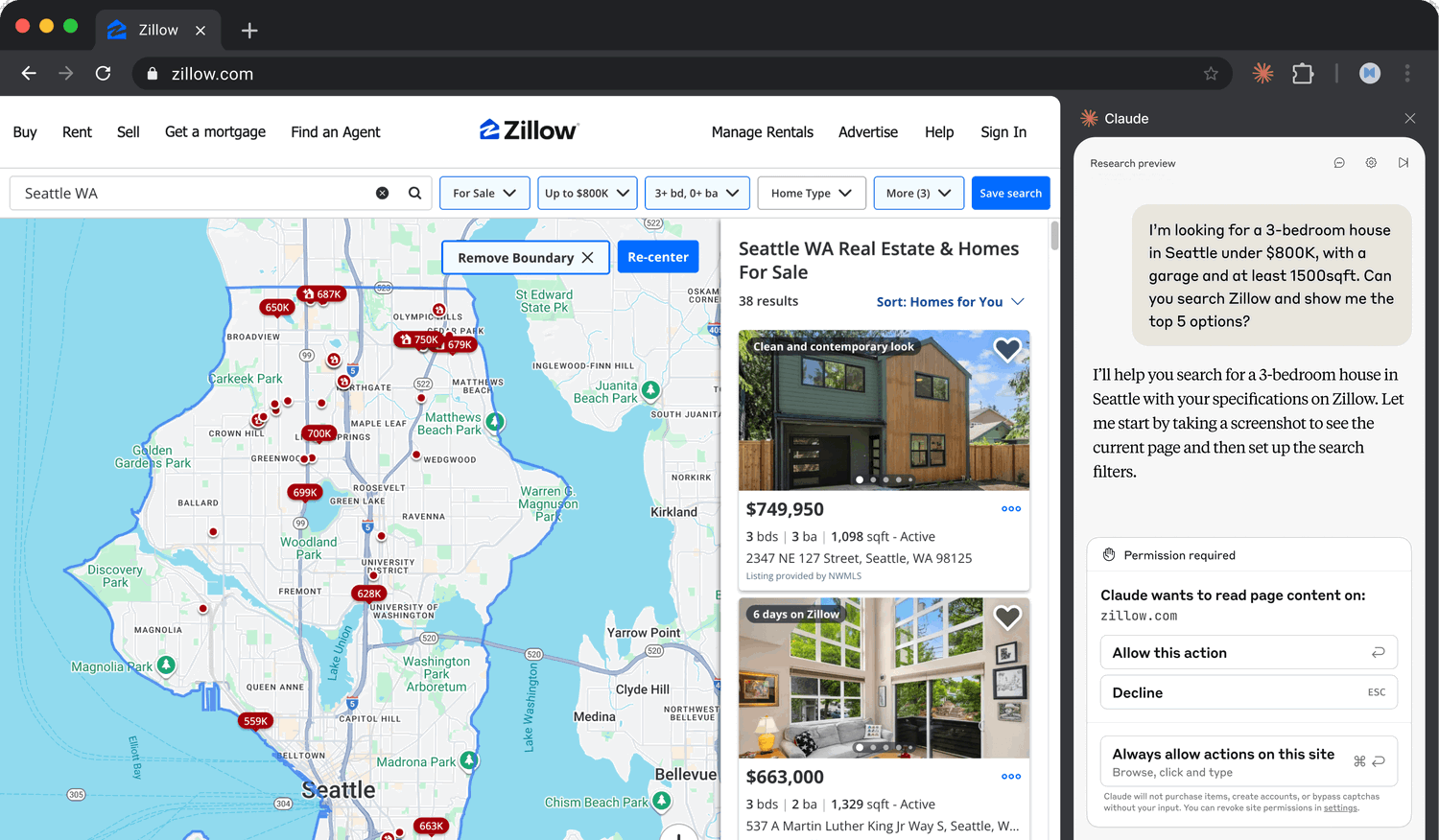Open the browser profile avatar
Viewport: 1439px width, 840px height.
[x=1370, y=73]
